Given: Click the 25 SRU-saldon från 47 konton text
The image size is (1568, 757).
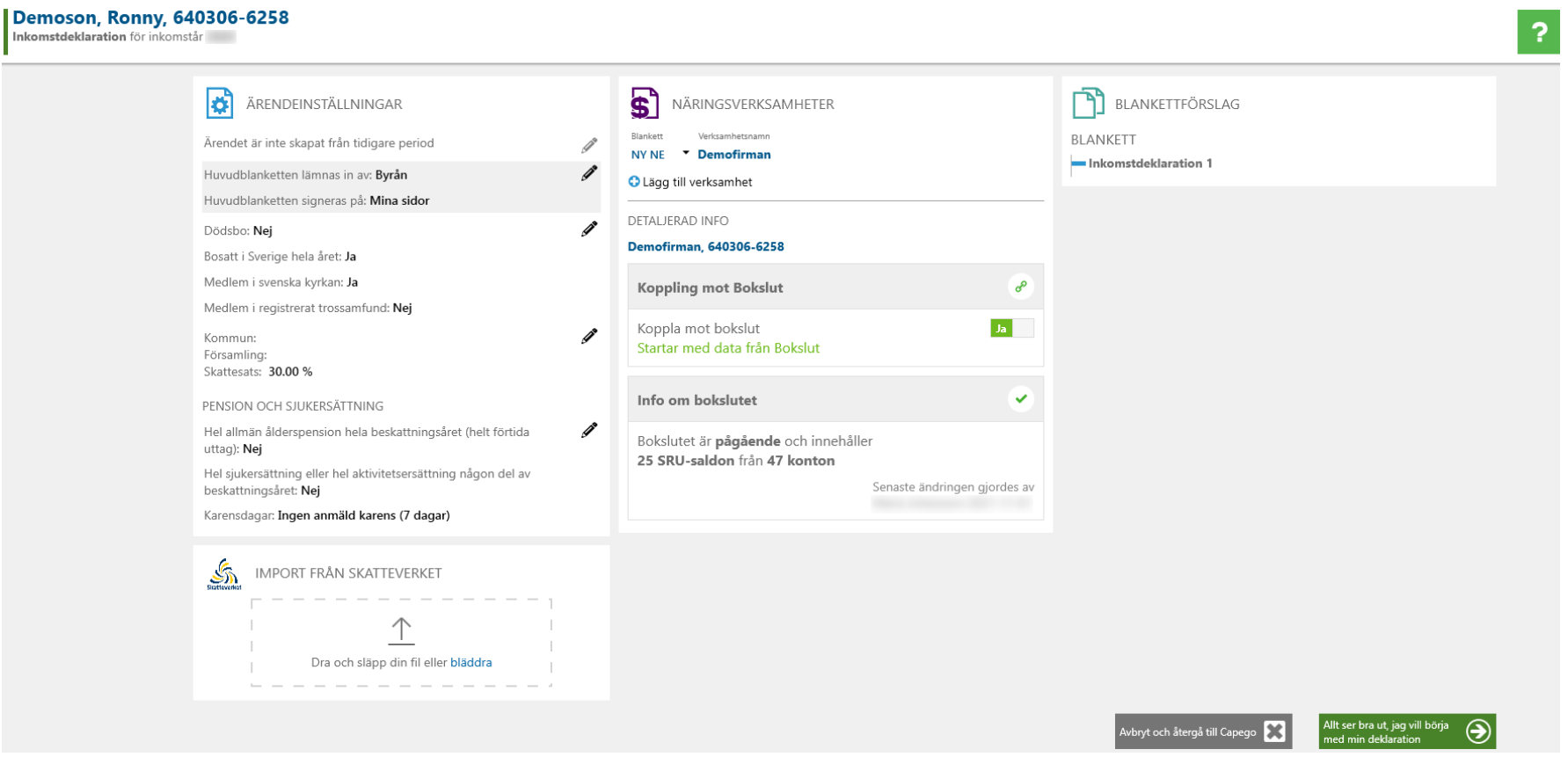Looking at the screenshot, I should pyautogui.click(x=736, y=461).
